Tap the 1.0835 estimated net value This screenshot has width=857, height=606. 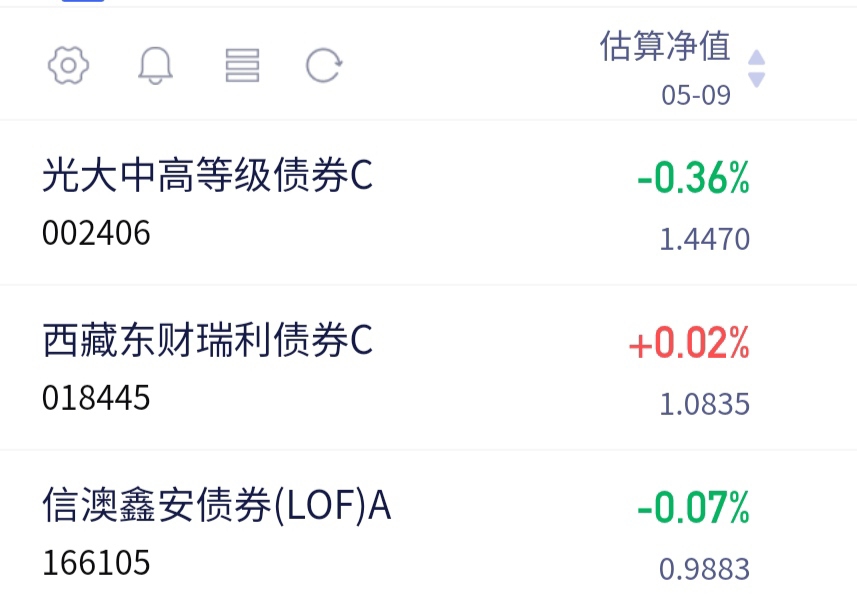click(x=705, y=404)
